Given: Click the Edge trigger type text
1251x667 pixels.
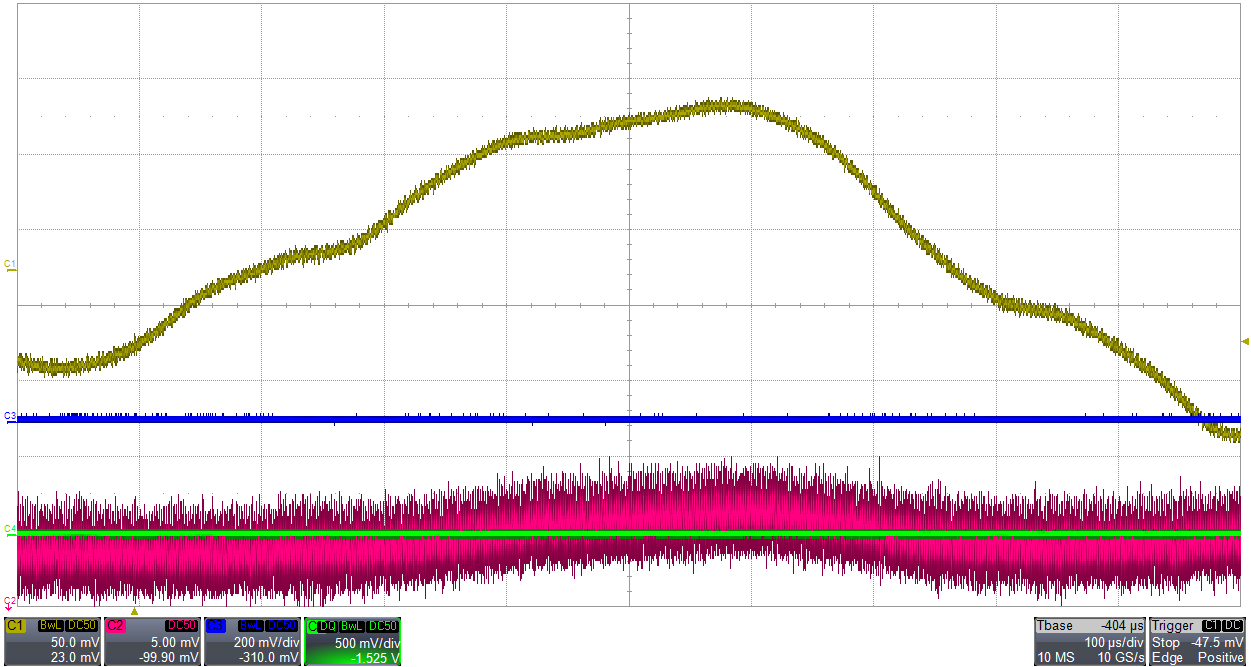Looking at the screenshot, I should point(1166,657).
